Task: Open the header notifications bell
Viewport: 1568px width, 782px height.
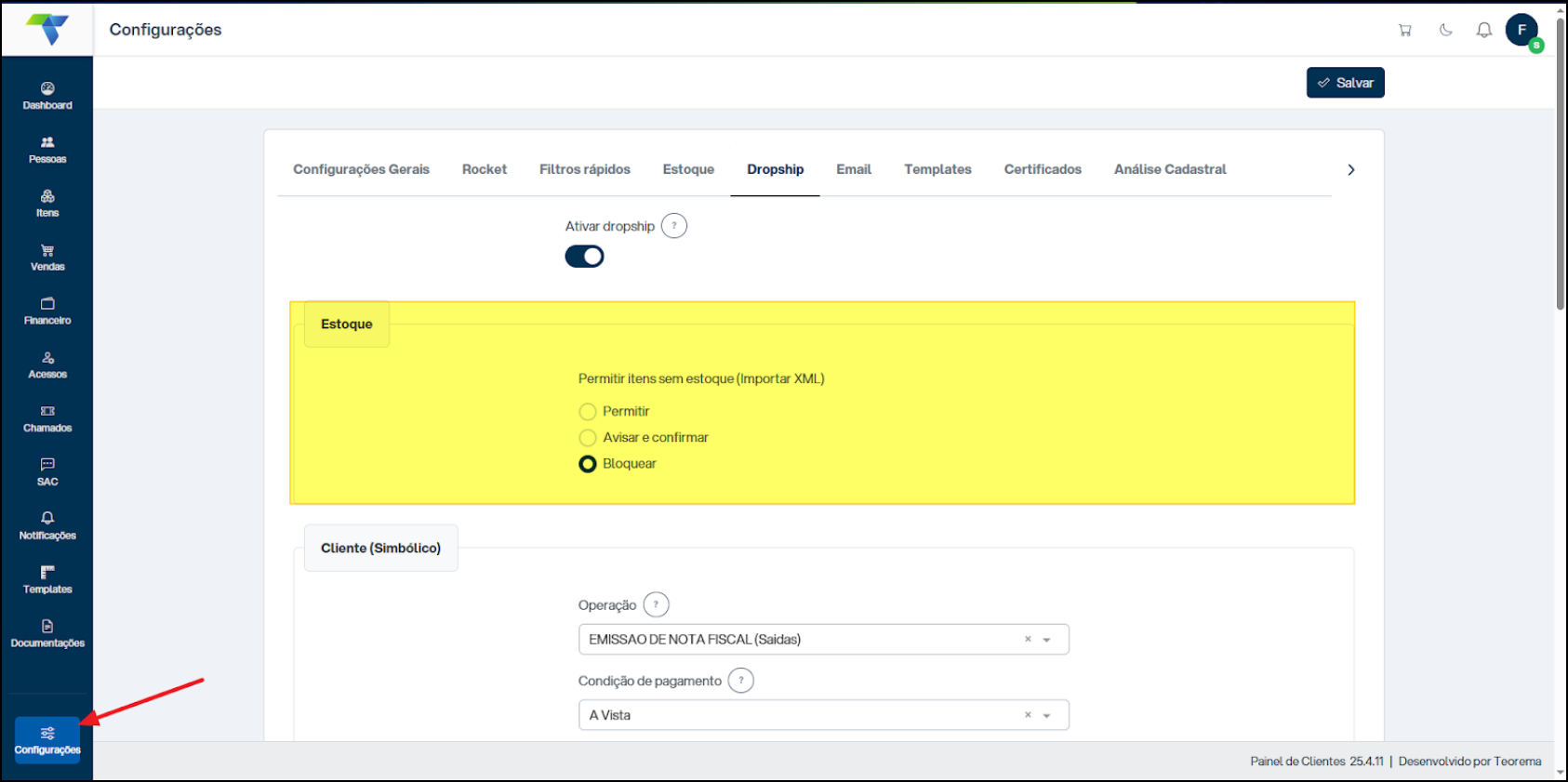Action: [x=1484, y=30]
